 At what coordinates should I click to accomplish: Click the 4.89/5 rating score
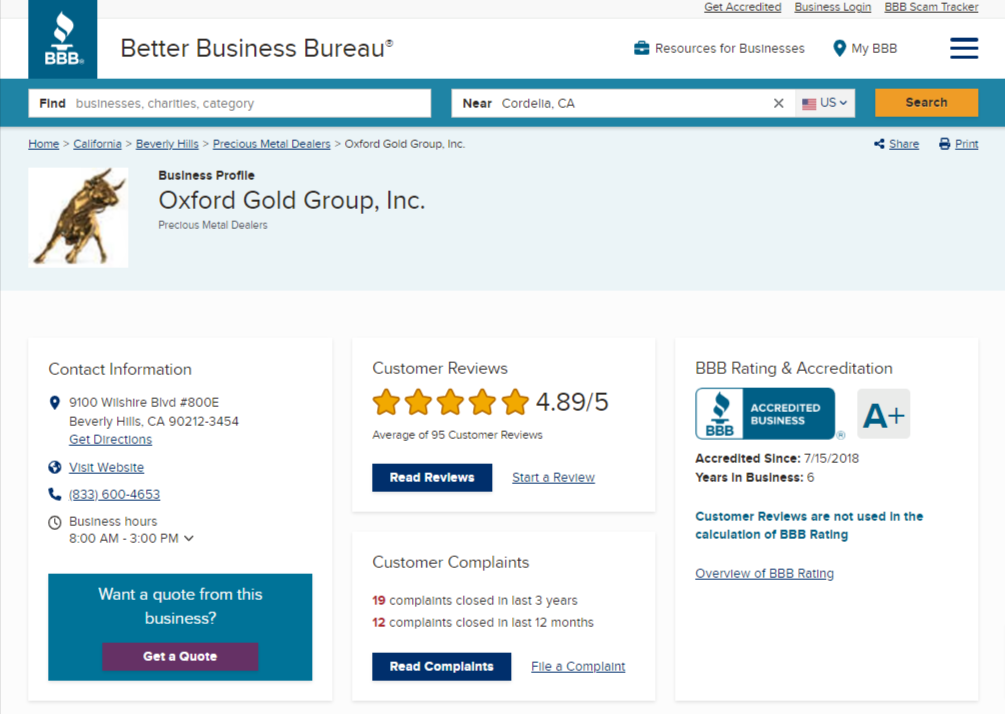[x=572, y=403]
